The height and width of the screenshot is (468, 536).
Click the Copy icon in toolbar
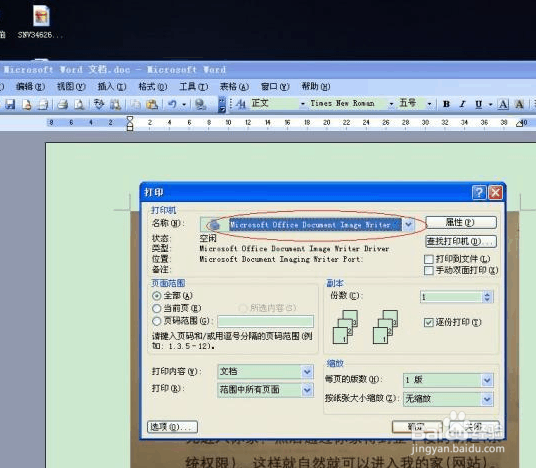(135, 104)
